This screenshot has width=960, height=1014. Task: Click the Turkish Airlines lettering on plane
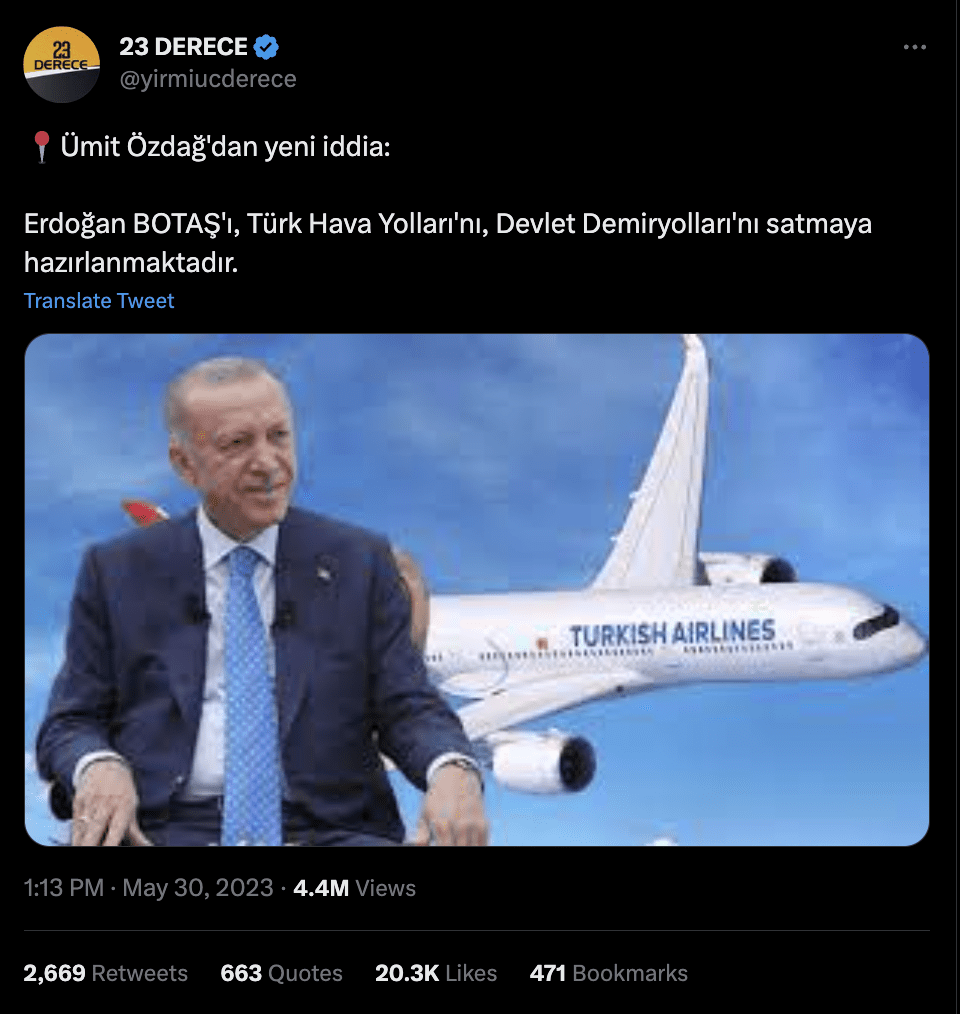(x=672, y=633)
